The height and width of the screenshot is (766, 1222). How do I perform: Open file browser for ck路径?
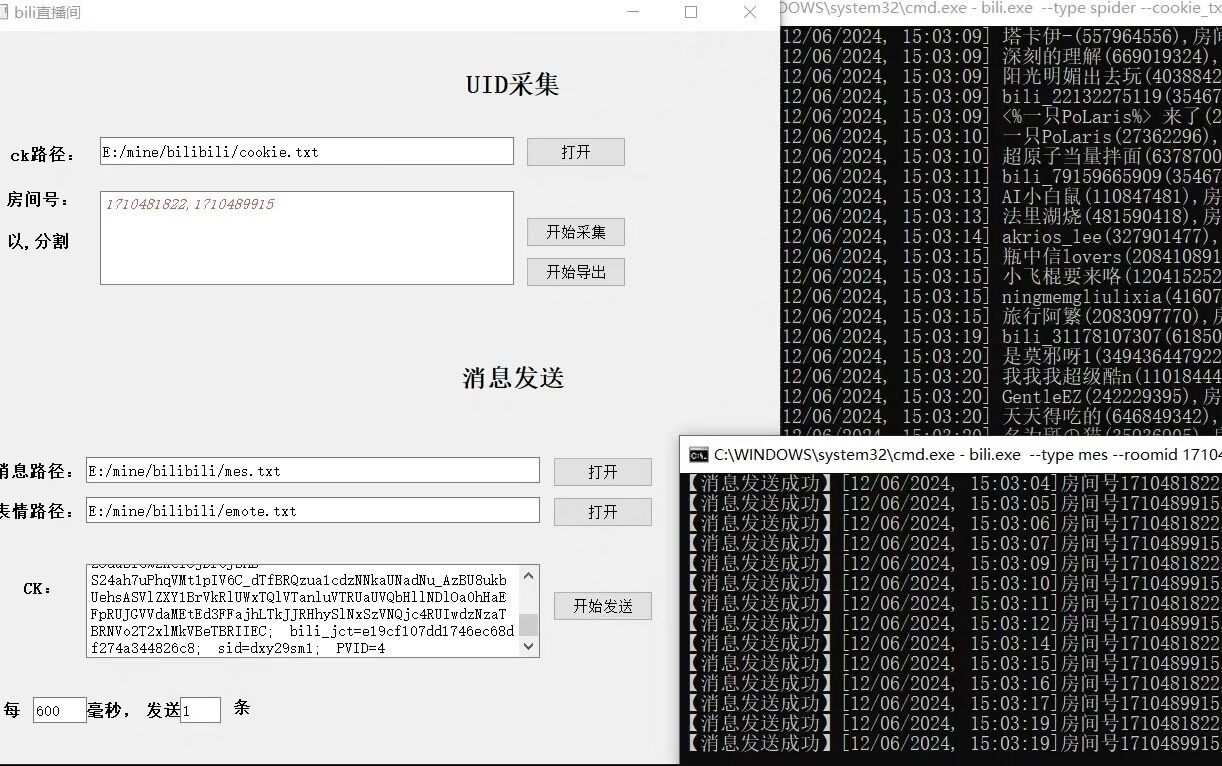tap(576, 152)
